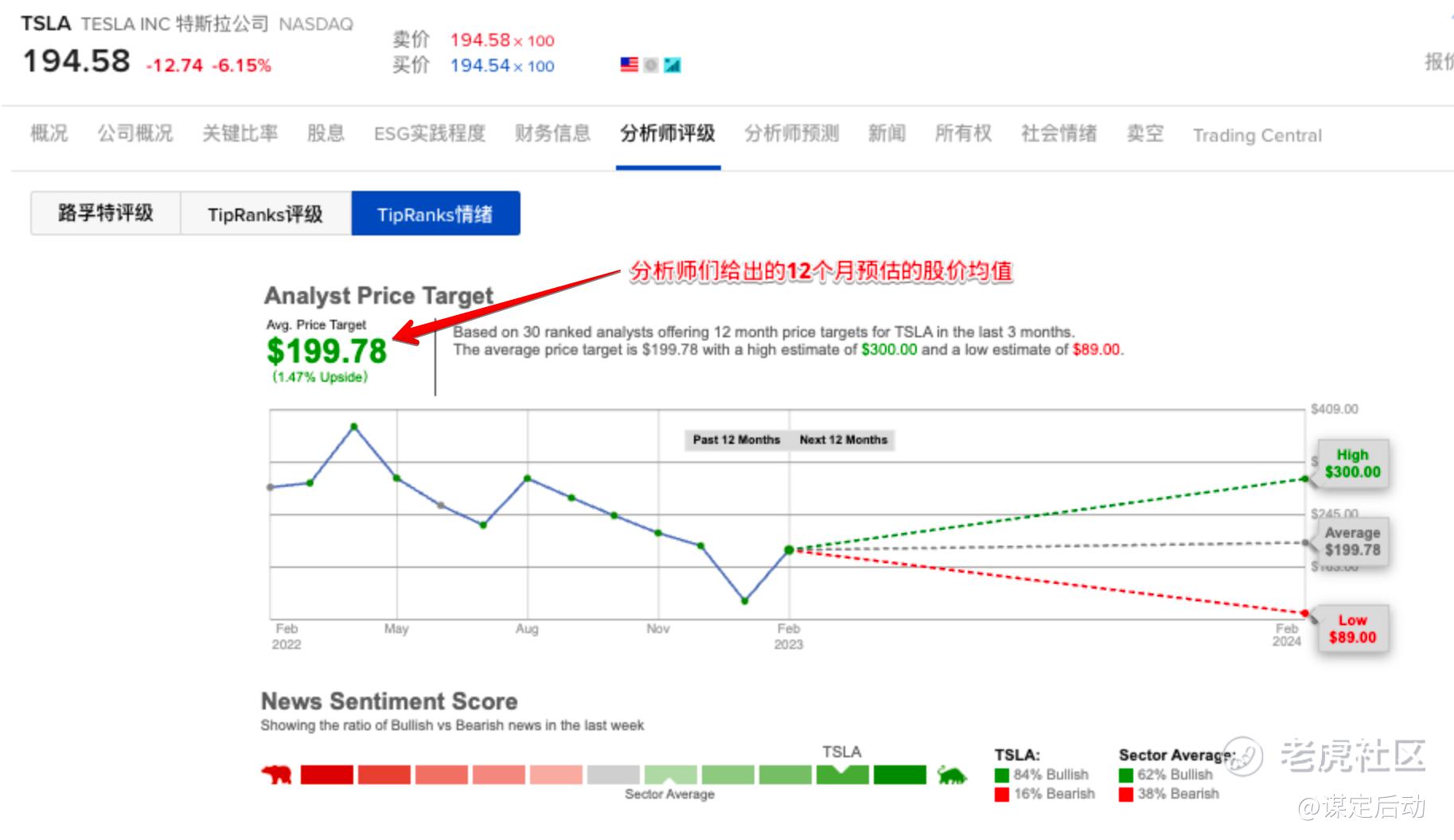This screenshot has height=840, width=1454.
Task: Select the TipRanks情绪 button
Action: tap(435, 213)
